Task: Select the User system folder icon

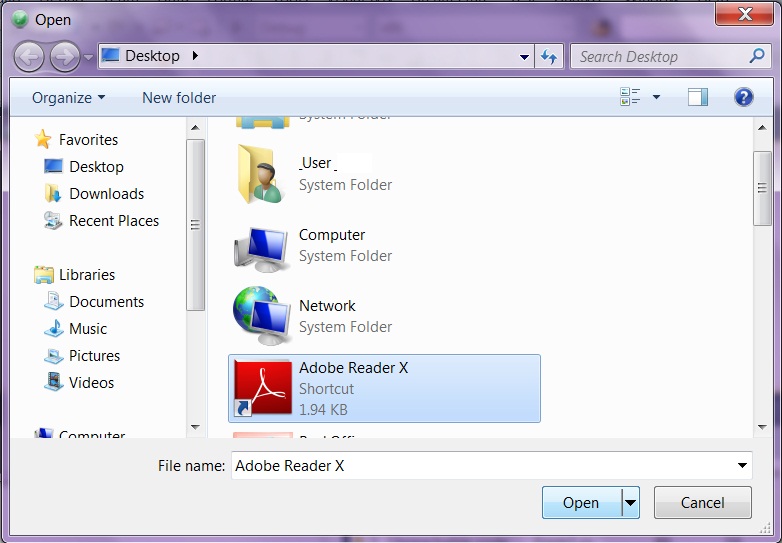Action: tap(262, 174)
